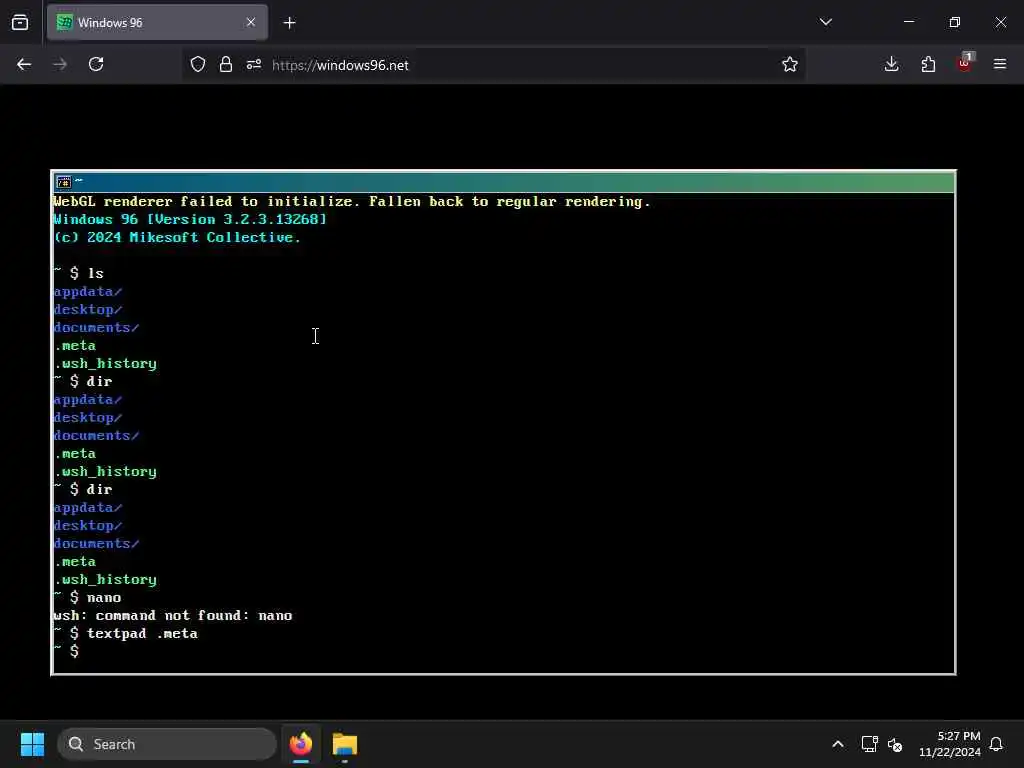
Task: Click the terminal window title icon
Action: click(63, 182)
